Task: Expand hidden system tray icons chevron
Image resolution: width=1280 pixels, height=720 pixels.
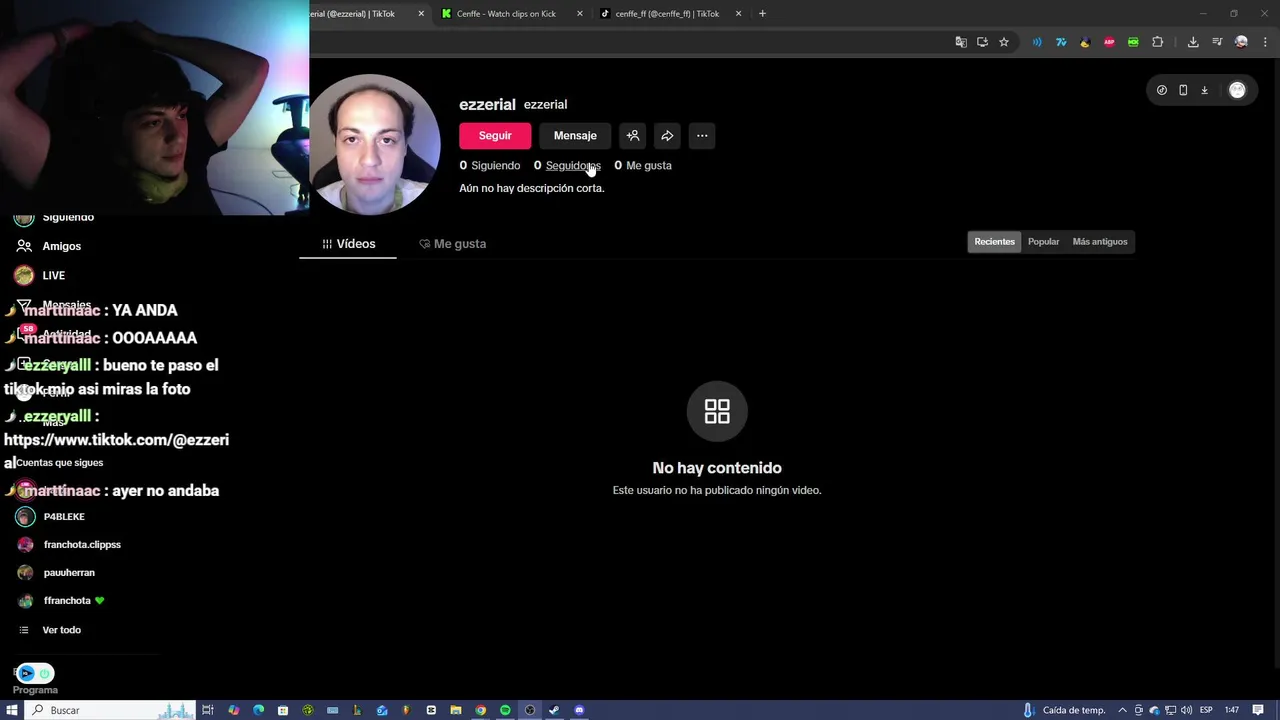Action: [1123, 710]
